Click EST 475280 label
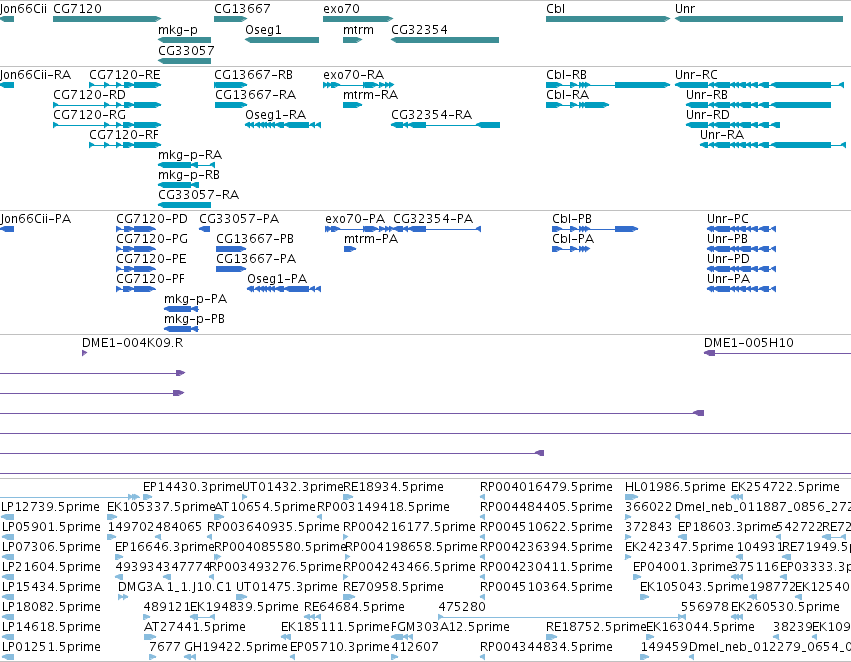This screenshot has height=662, width=851. tap(461, 607)
